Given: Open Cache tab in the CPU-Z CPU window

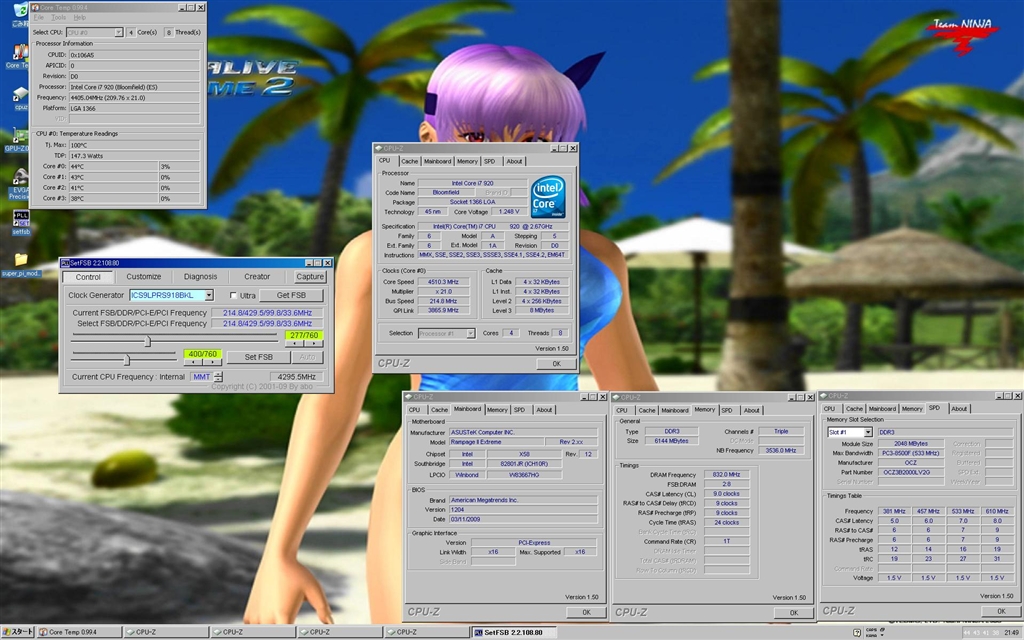Looking at the screenshot, I should (x=409, y=161).
